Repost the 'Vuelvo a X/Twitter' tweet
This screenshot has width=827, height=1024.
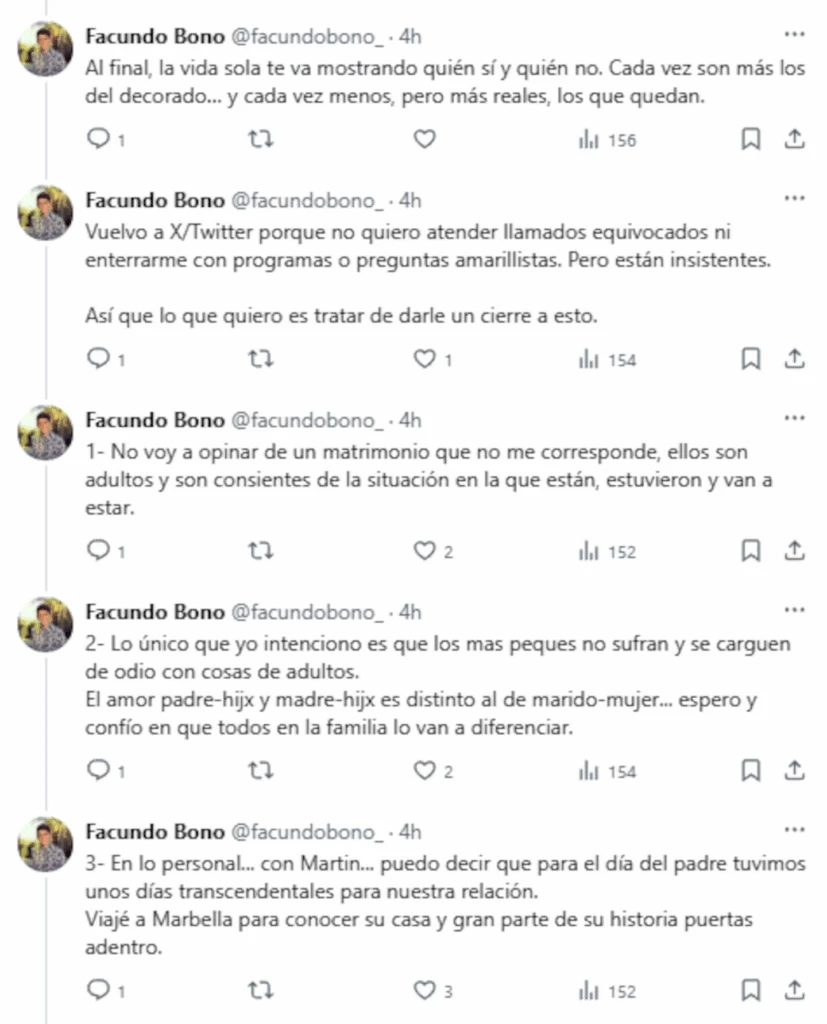coord(260,359)
